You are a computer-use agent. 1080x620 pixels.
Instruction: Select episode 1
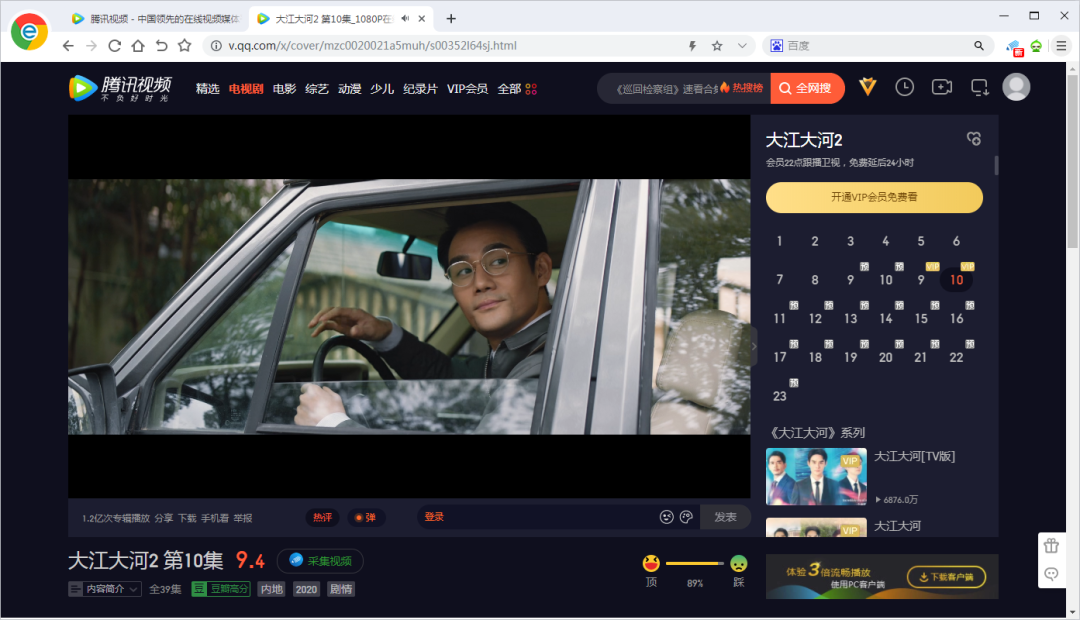[x=779, y=241]
